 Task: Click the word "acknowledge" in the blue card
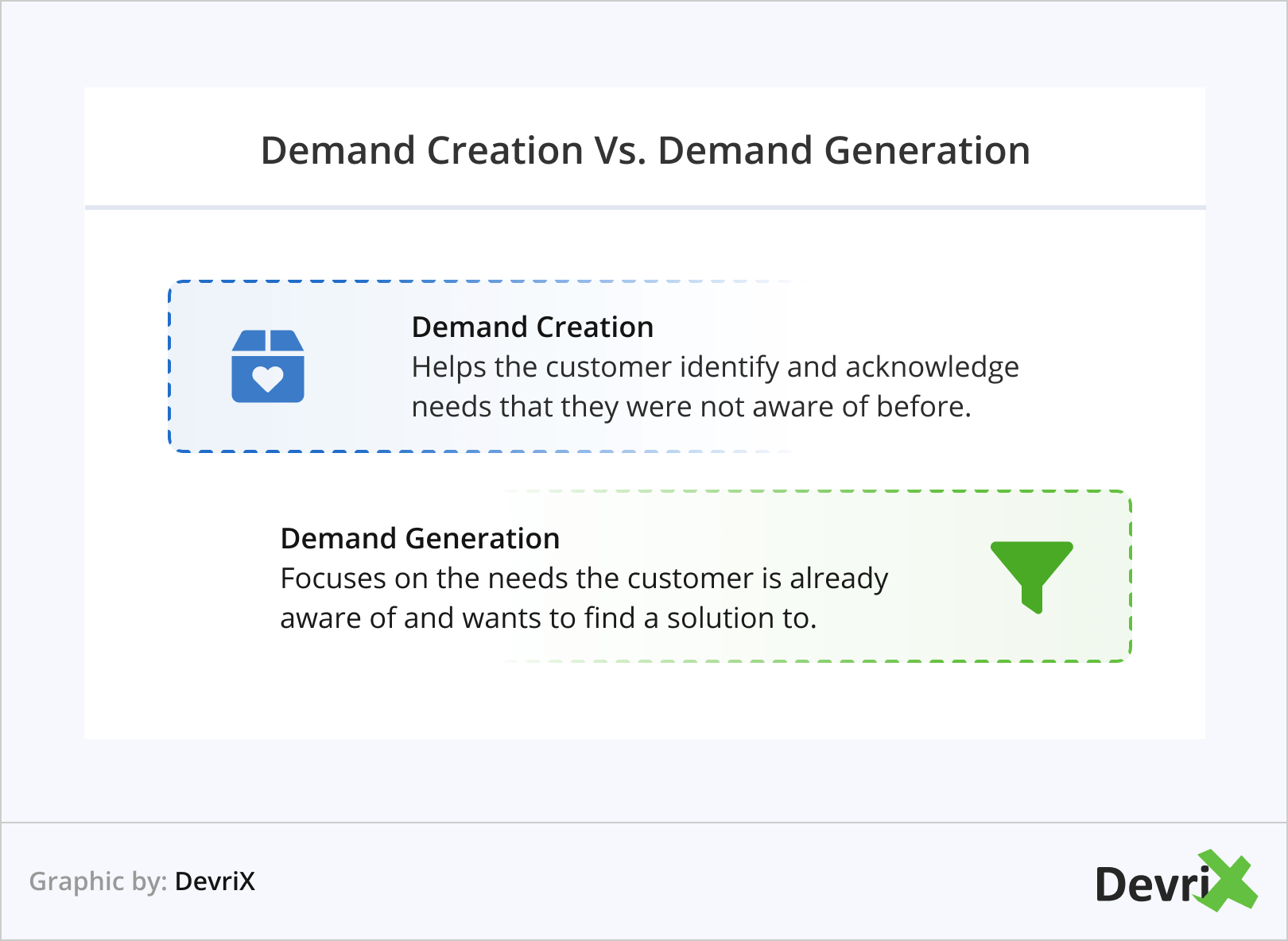pos(932,367)
